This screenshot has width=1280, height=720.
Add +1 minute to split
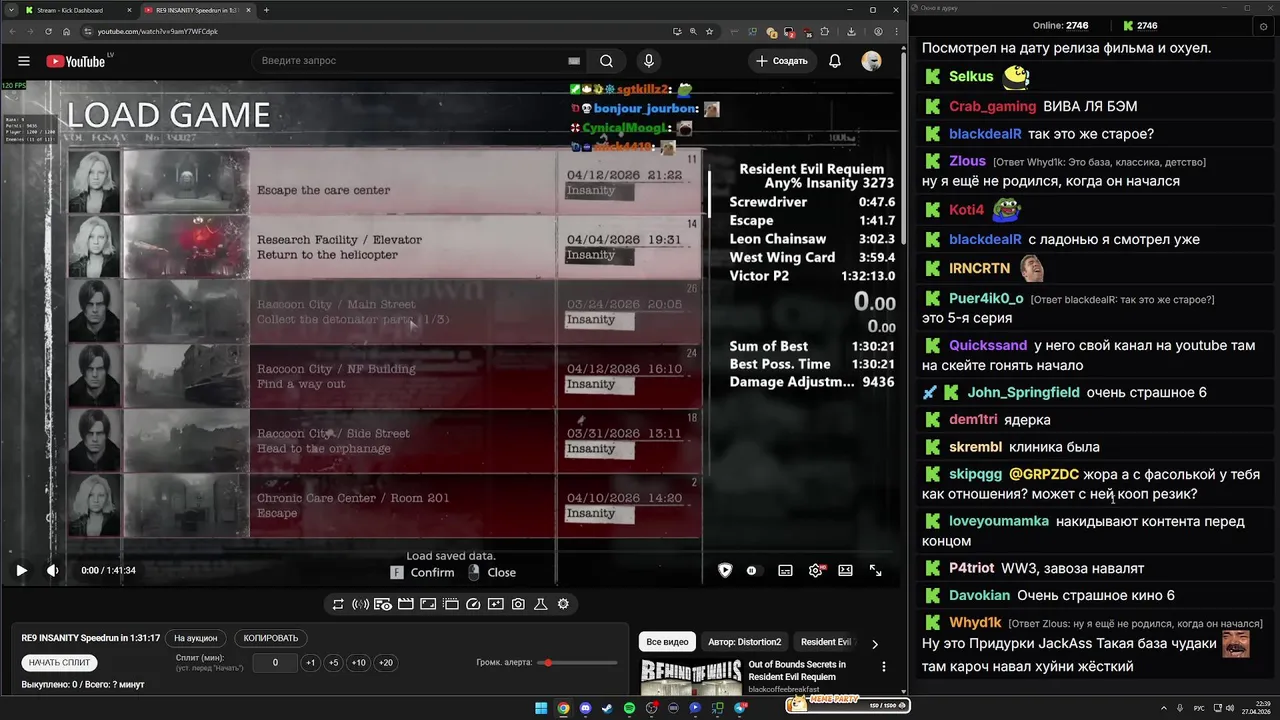click(x=310, y=663)
